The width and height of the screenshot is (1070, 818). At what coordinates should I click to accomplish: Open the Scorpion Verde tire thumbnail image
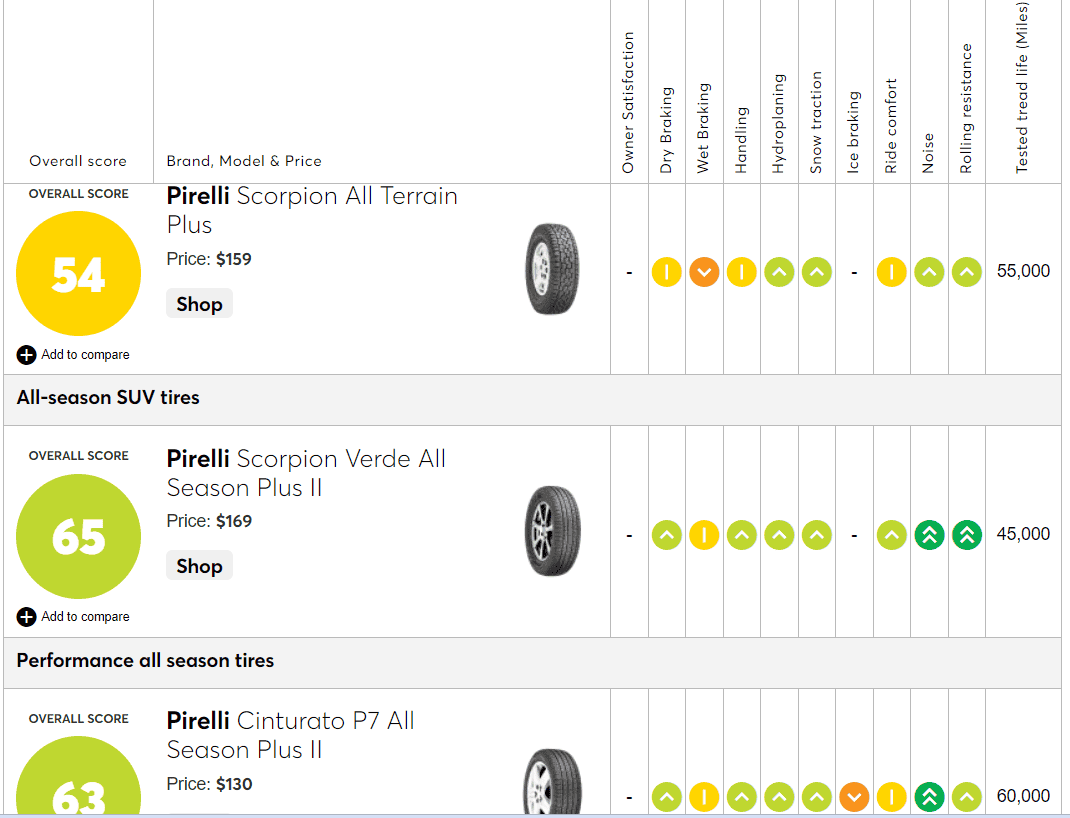pyautogui.click(x=552, y=531)
